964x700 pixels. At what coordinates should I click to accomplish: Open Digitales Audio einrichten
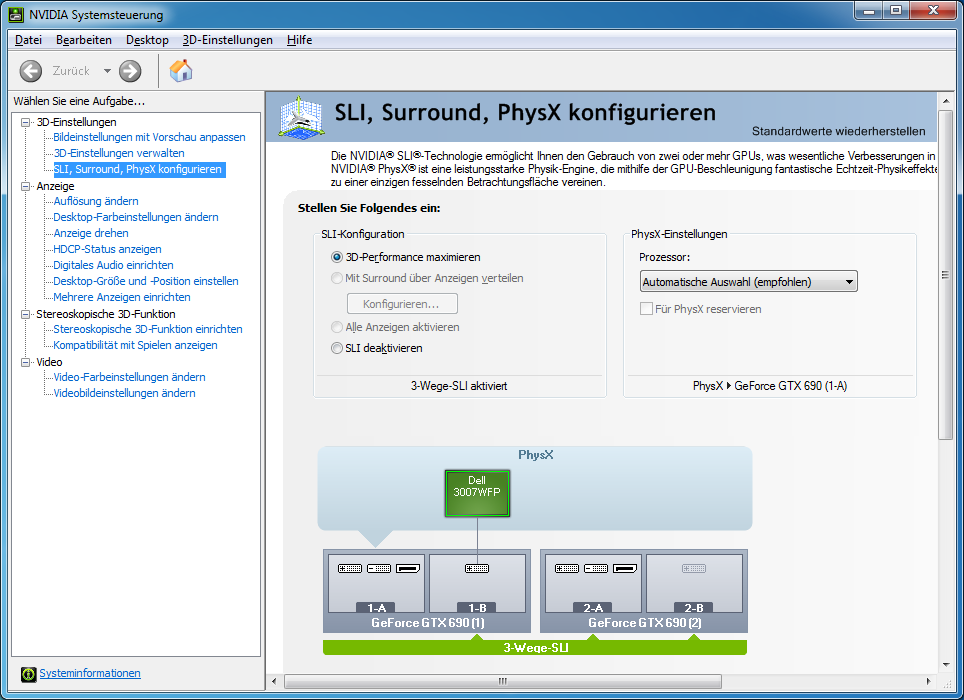click(113, 265)
